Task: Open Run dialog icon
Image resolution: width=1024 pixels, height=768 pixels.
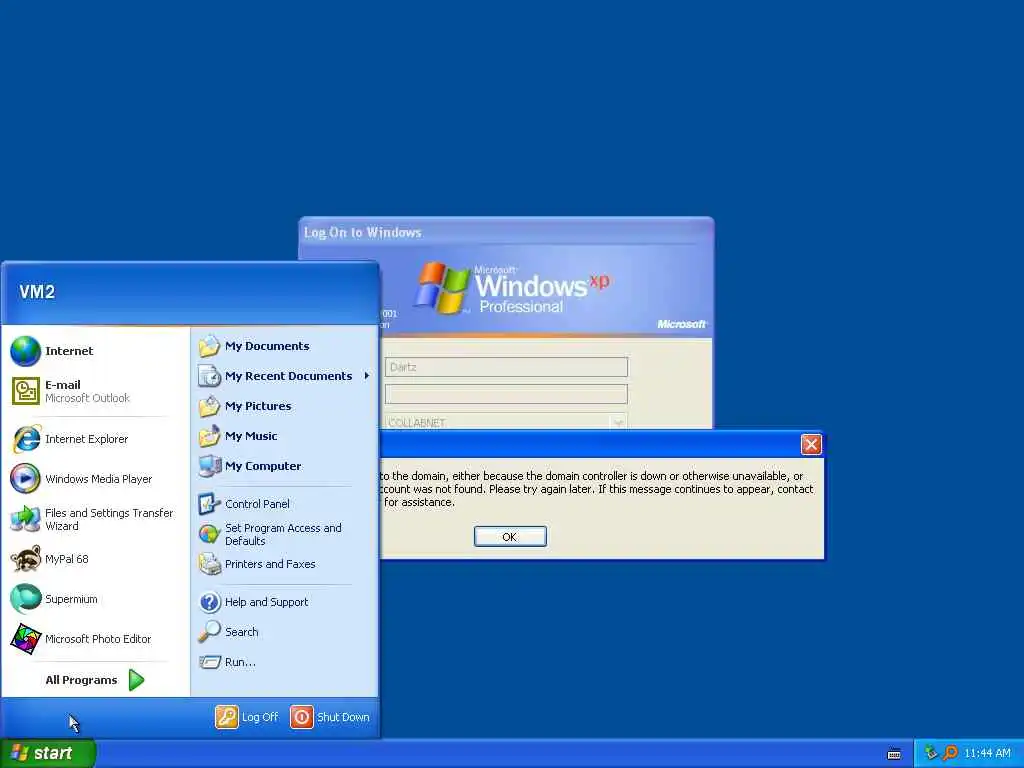Action: click(x=209, y=662)
